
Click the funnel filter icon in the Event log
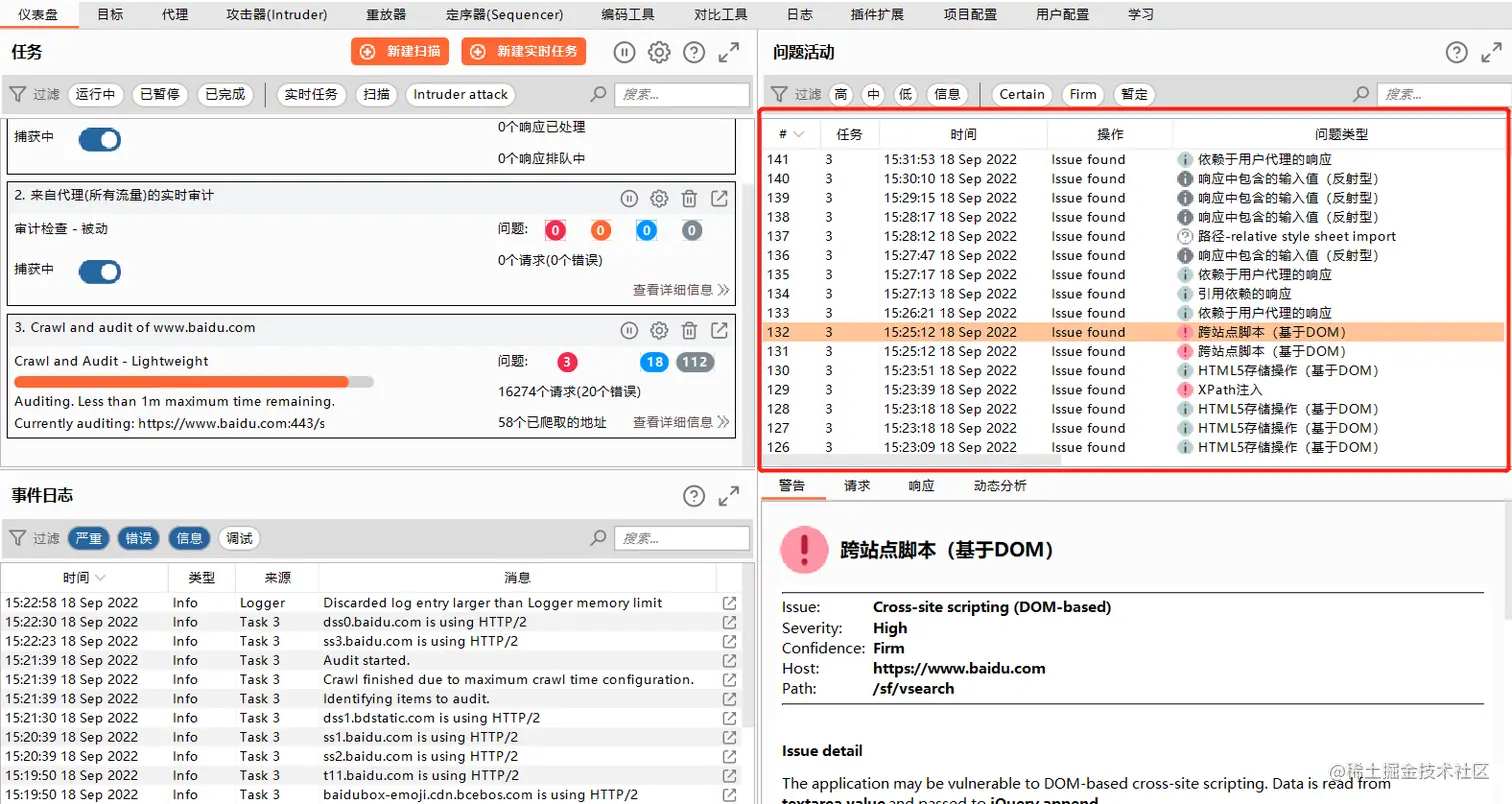(17, 538)
